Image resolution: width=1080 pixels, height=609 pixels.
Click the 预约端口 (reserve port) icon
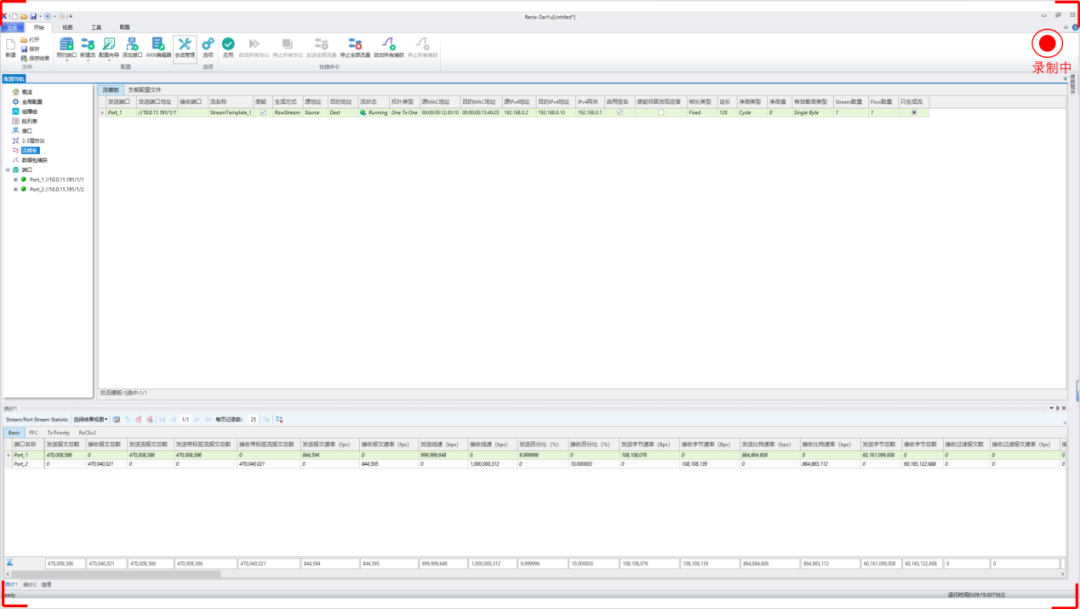(x=64, y=45)
